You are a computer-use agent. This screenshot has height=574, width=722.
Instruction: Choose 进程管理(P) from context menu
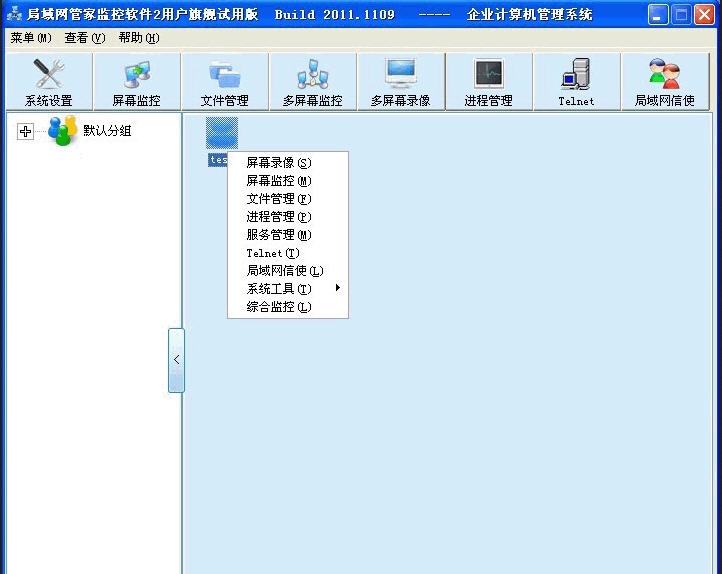288,216
